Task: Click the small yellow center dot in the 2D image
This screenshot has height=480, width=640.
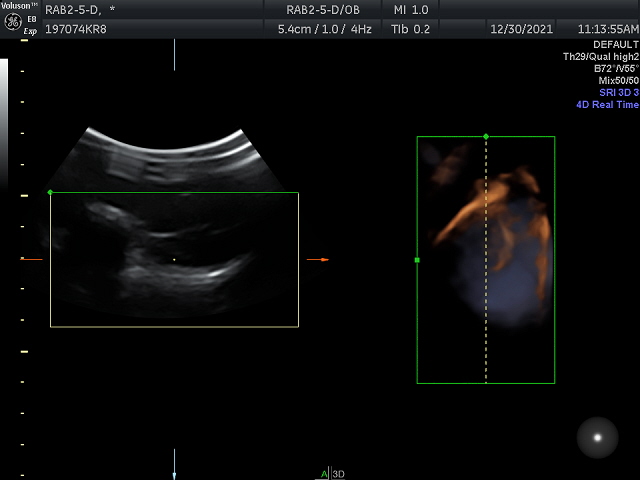Action: pos(174,260)
